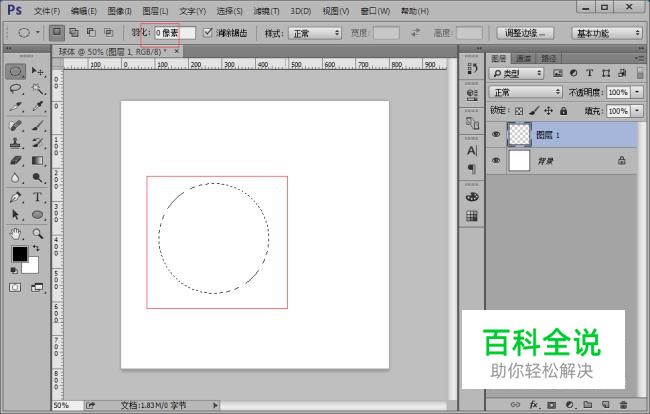The image size is (650, 414).
Task: Hide the 背景 layer with eye icon
Action: 496,160
